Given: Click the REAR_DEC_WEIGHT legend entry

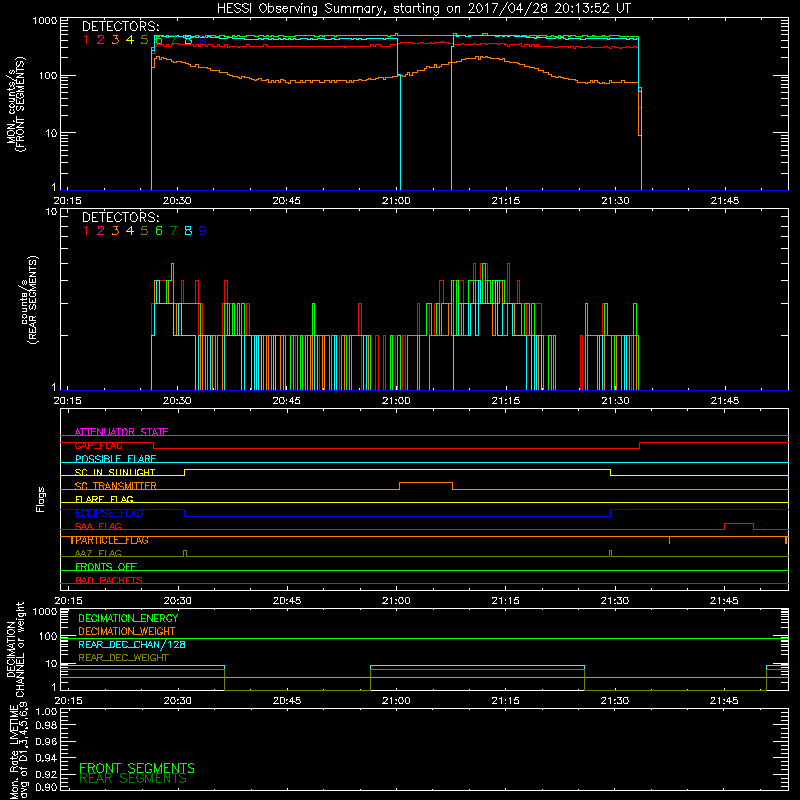Looking at the screenshot, I should tap(123, 658).
